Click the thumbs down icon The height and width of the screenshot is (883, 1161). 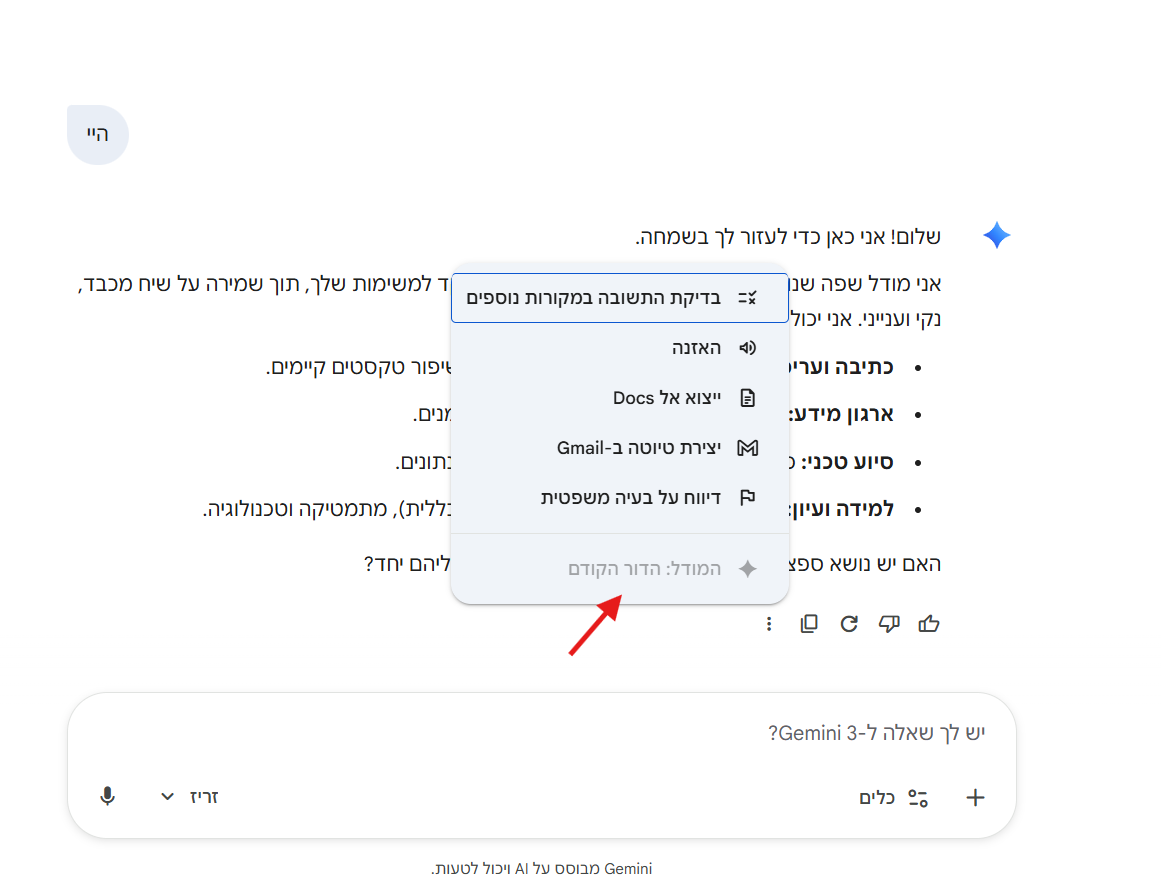click(889, 624)
